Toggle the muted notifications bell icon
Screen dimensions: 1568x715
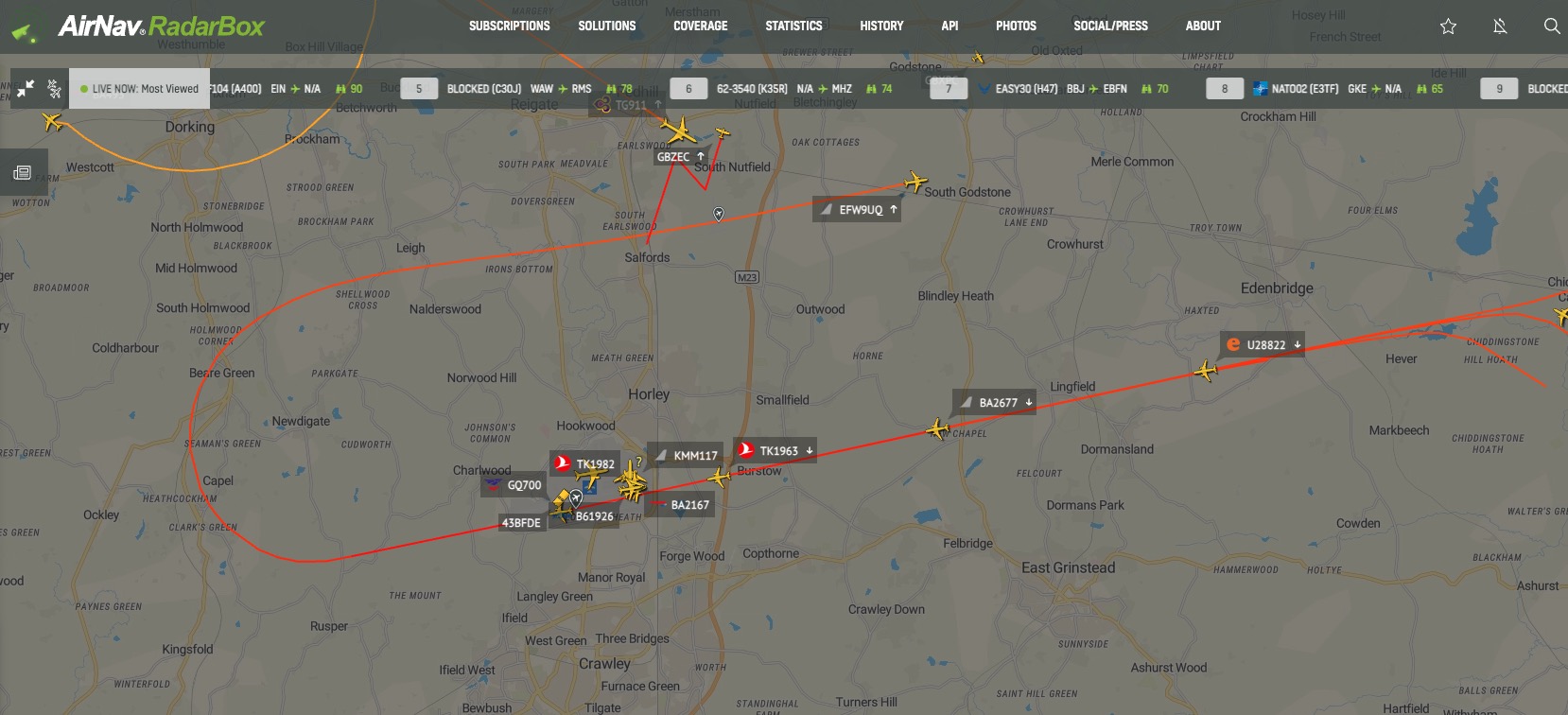(1500, 26)
